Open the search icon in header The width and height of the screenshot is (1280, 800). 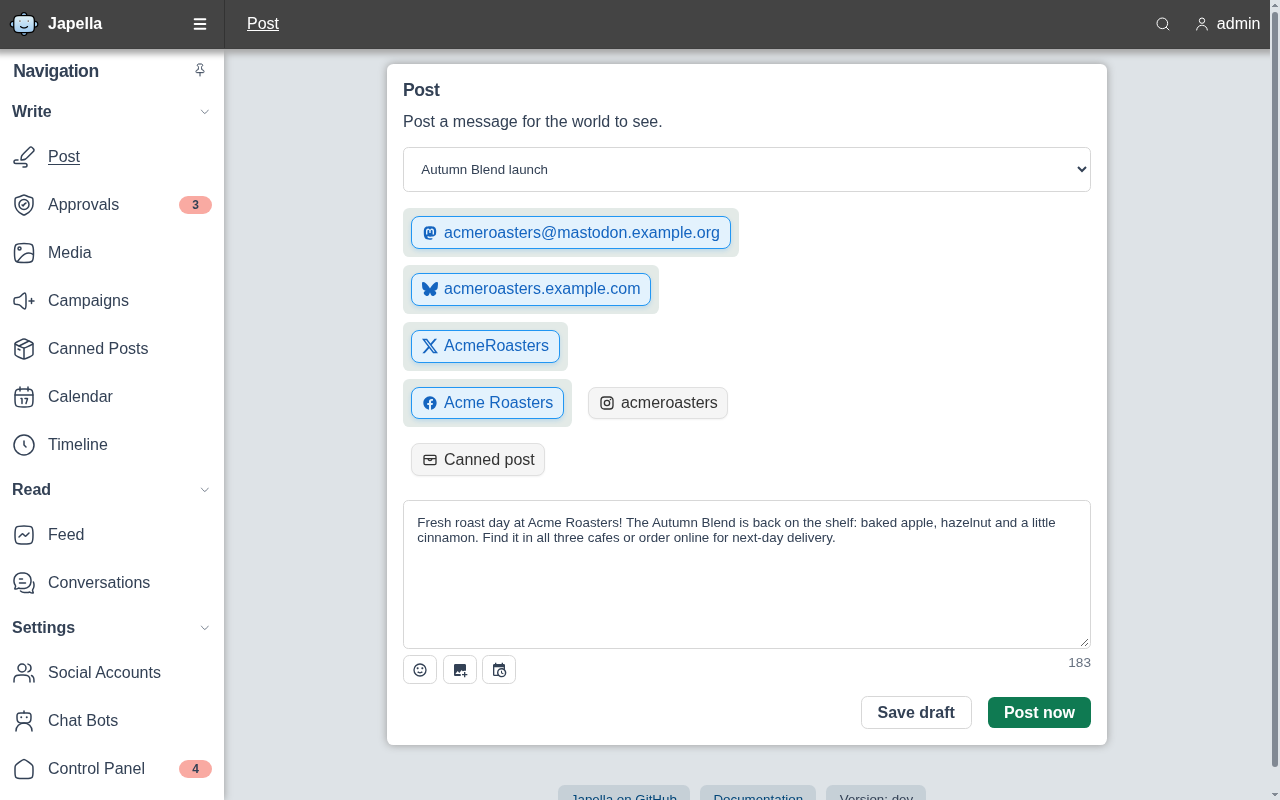(x=1163, y=24)
